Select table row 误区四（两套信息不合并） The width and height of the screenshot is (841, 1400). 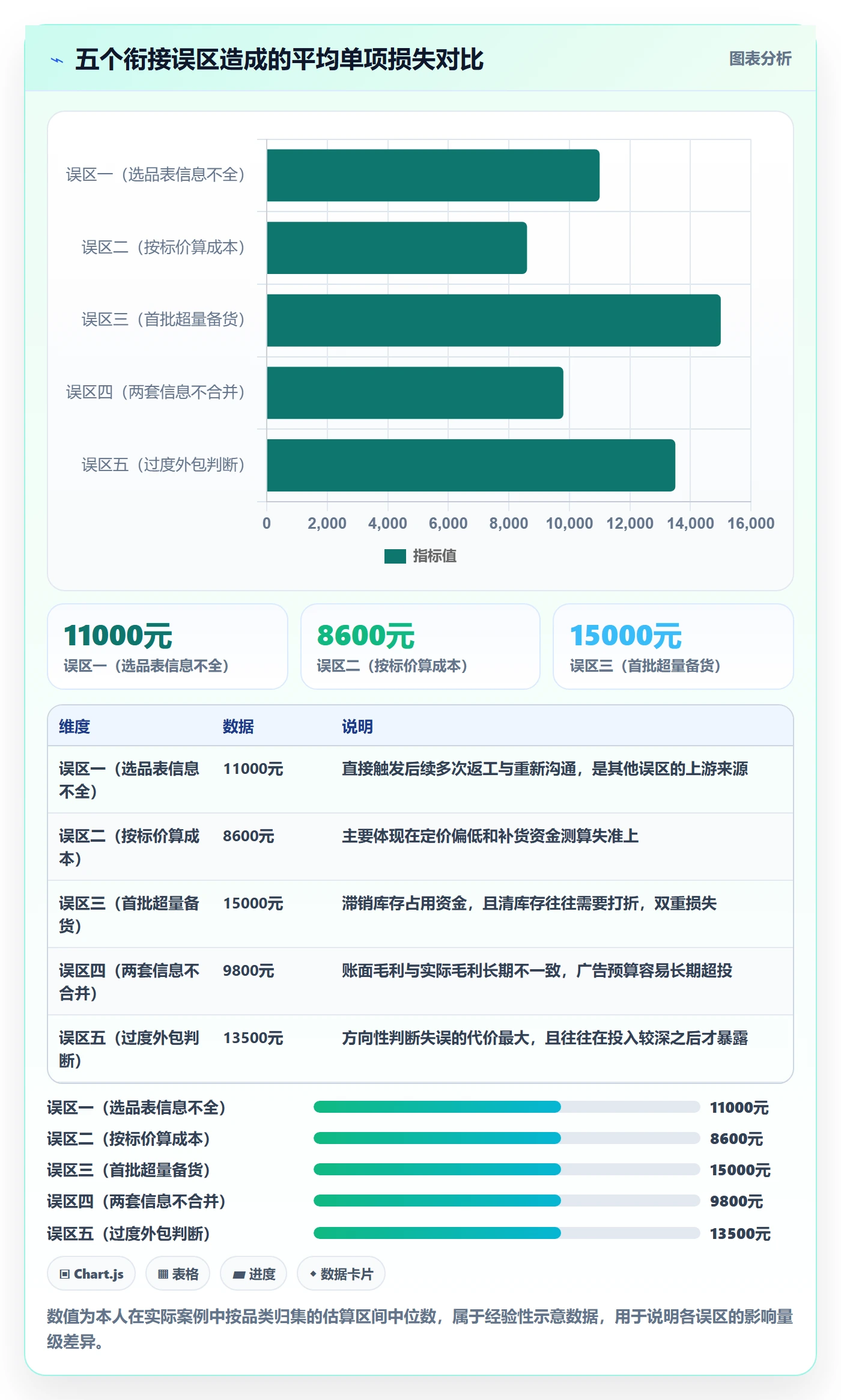coord(421,982)
